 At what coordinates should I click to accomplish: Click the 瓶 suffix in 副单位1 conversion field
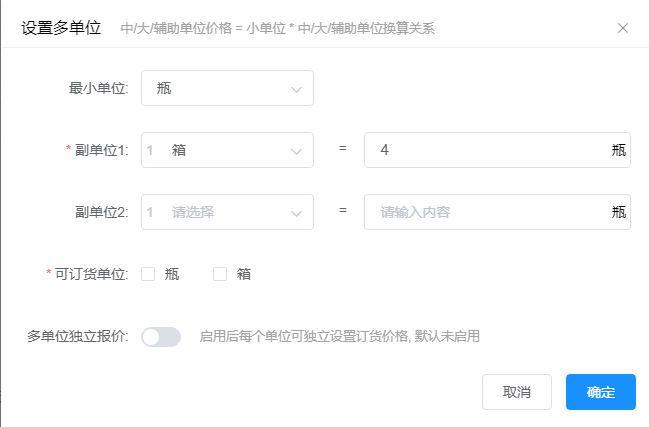619,150
